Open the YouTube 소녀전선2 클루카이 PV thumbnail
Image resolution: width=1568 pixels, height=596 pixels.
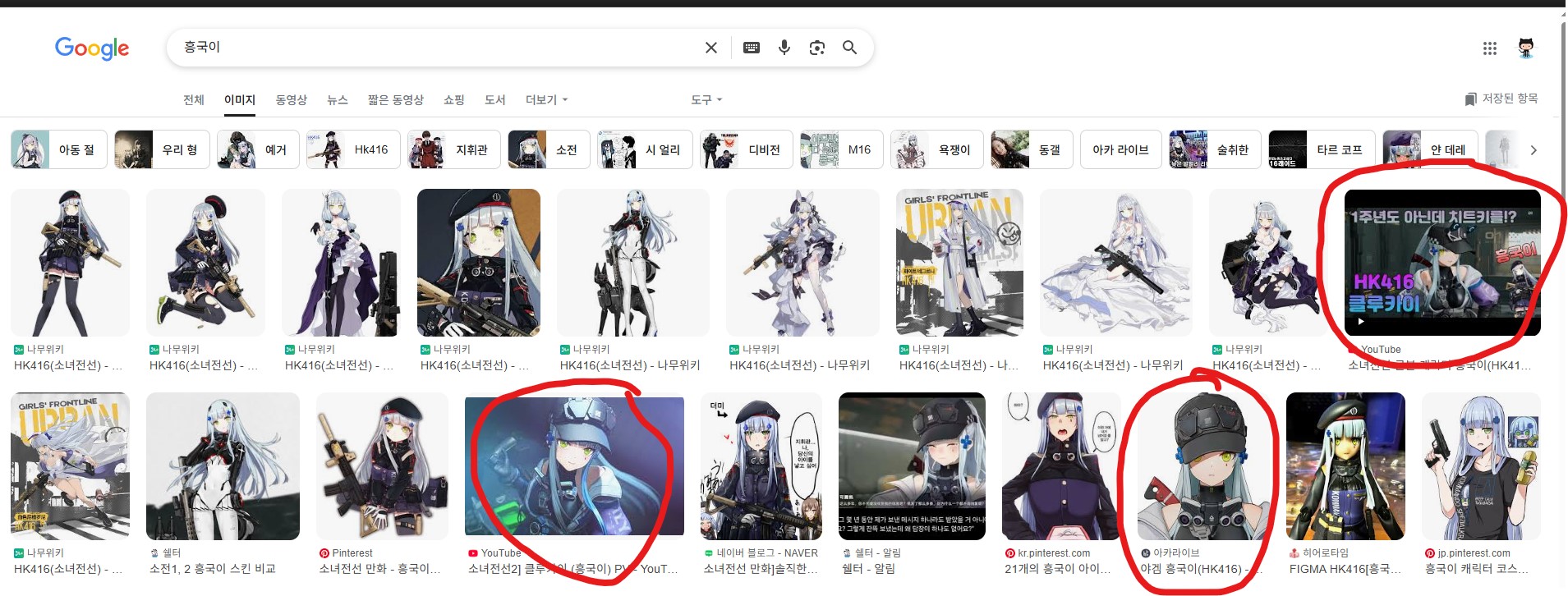(x=574, y=466)
